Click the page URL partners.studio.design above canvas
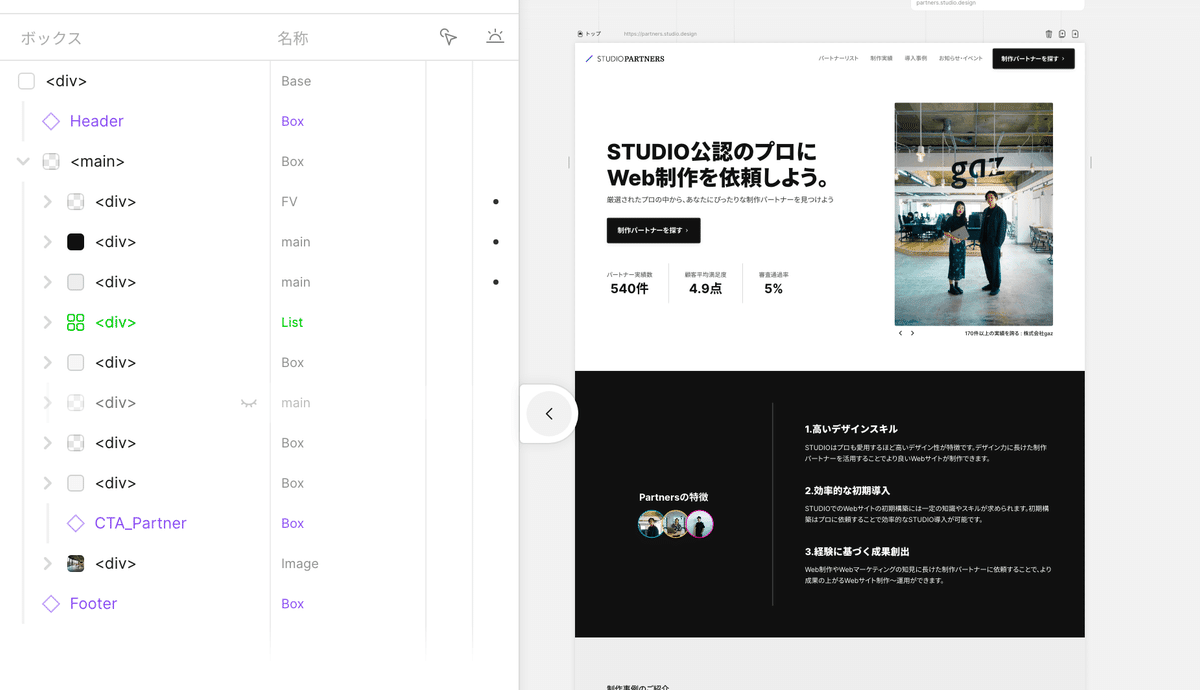Viewport: 1200px width, 690px height. click(660, 34)
